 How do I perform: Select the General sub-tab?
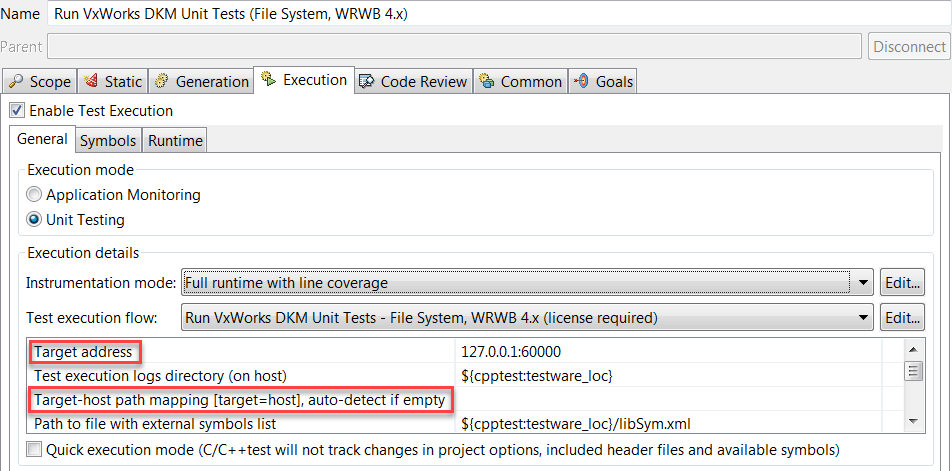point(42,139)
